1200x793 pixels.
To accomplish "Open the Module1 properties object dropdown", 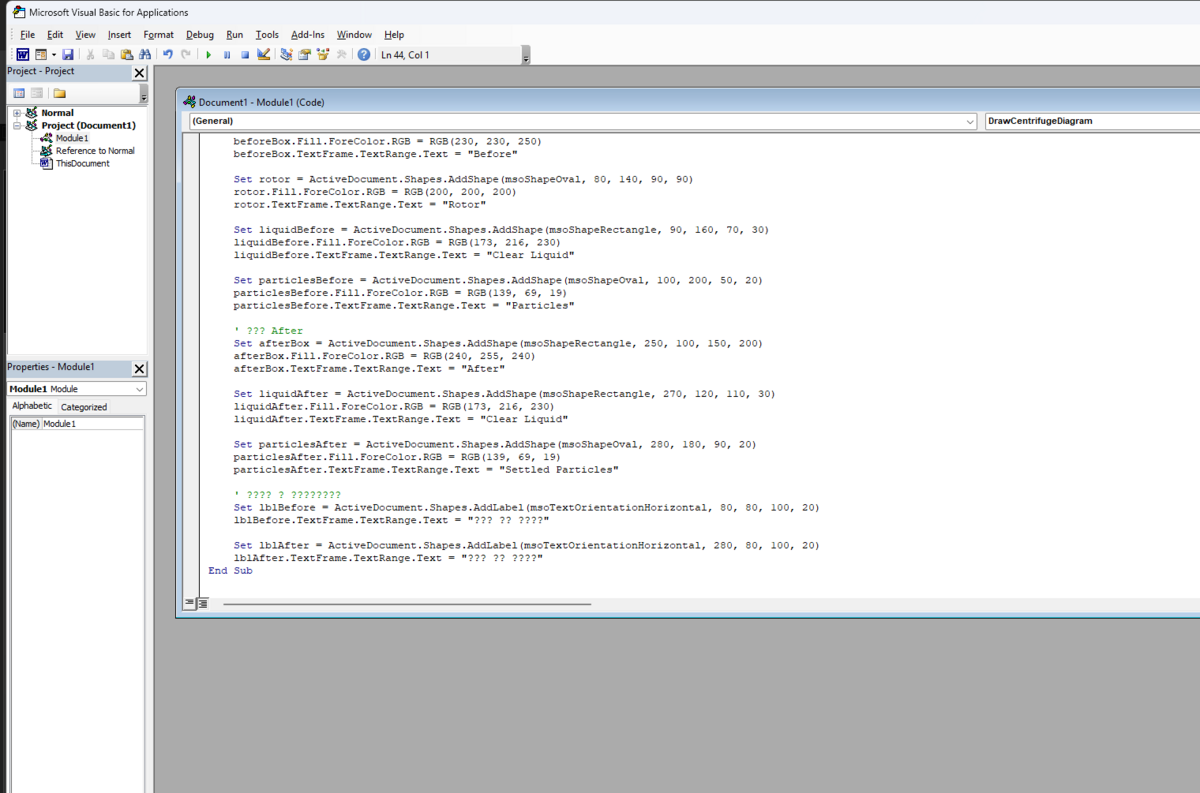I will click(x=139, y=389).
